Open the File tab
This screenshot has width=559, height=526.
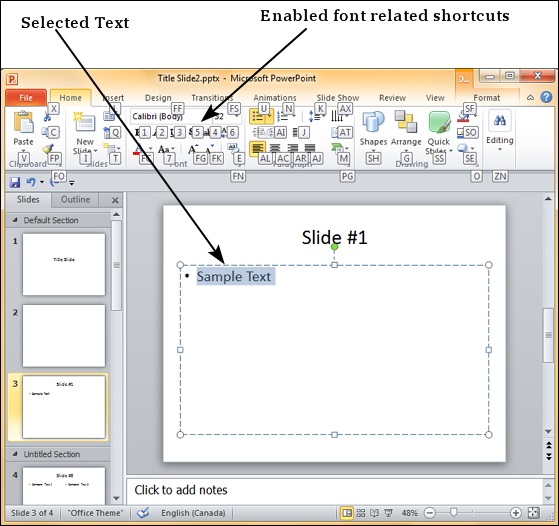(x=26, y=98)
